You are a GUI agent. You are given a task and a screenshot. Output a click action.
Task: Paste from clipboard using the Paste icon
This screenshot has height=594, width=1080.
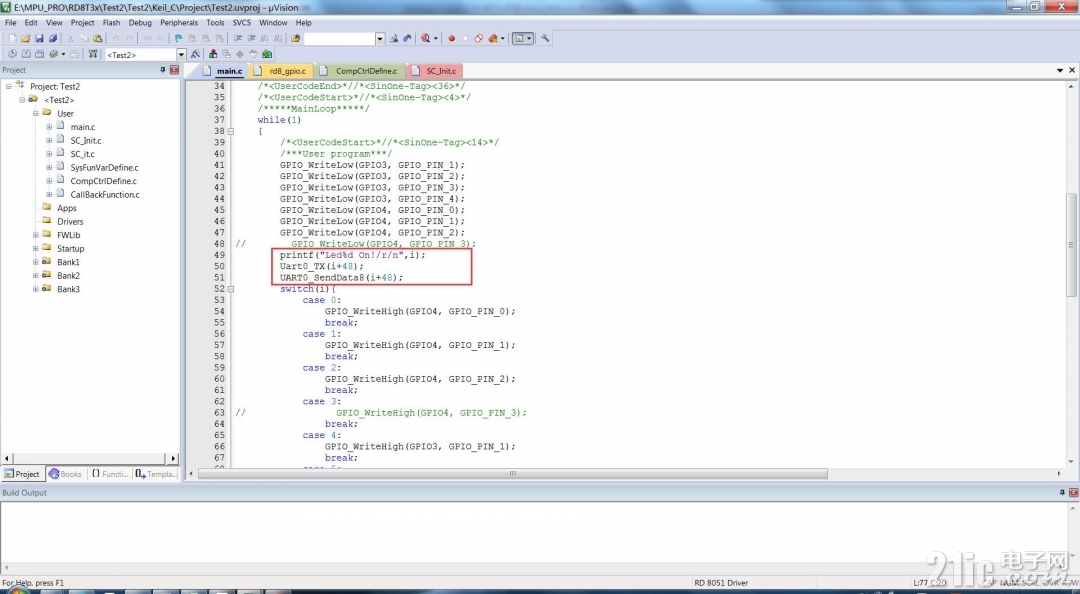[x=97, y=39]
